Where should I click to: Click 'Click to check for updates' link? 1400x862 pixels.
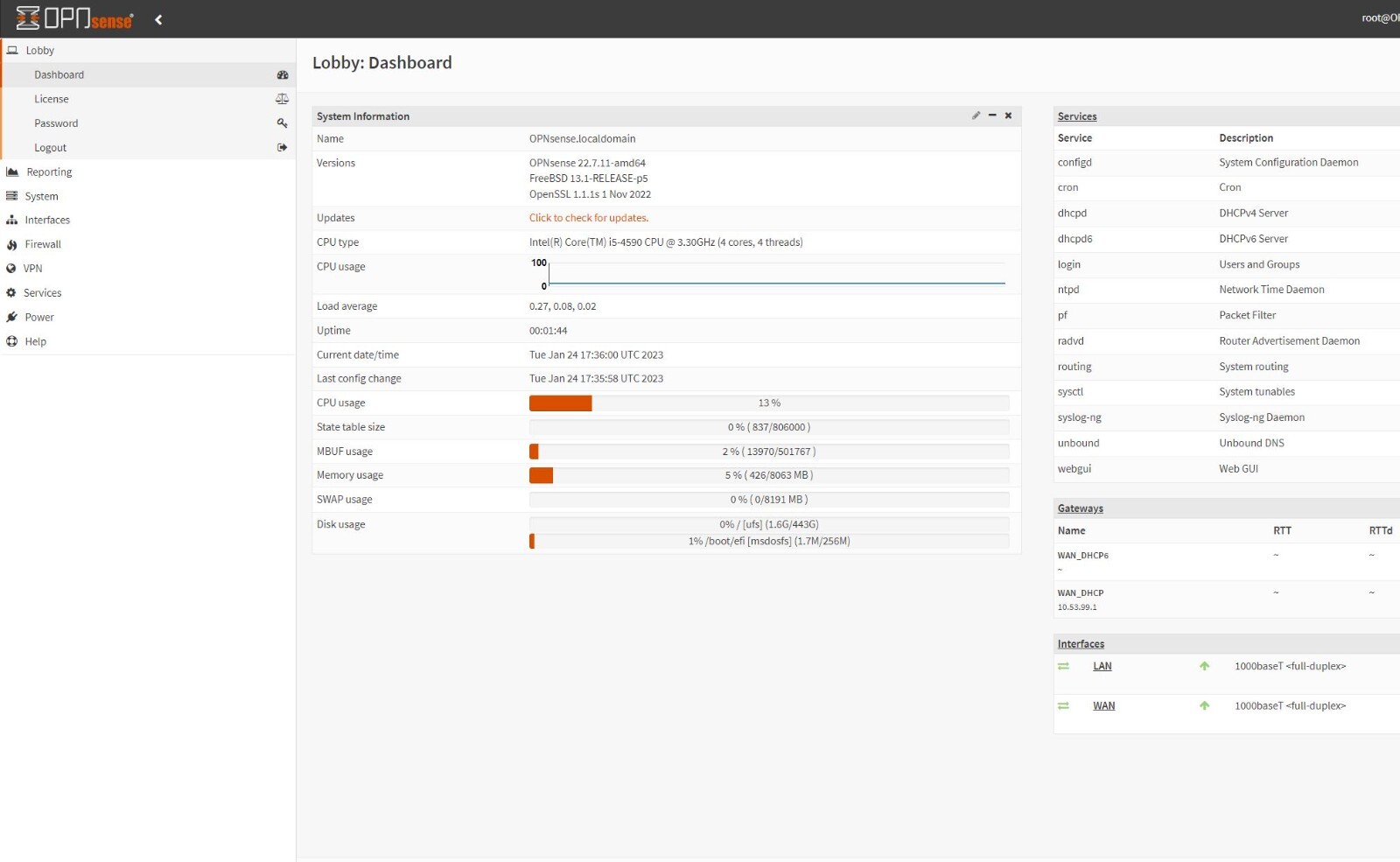(588, 218)
